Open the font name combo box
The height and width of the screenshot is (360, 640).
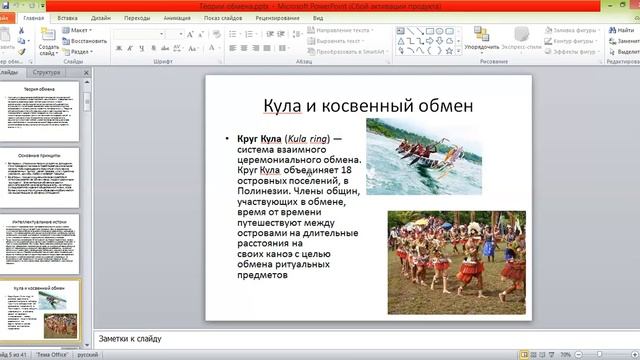(139, 34)
